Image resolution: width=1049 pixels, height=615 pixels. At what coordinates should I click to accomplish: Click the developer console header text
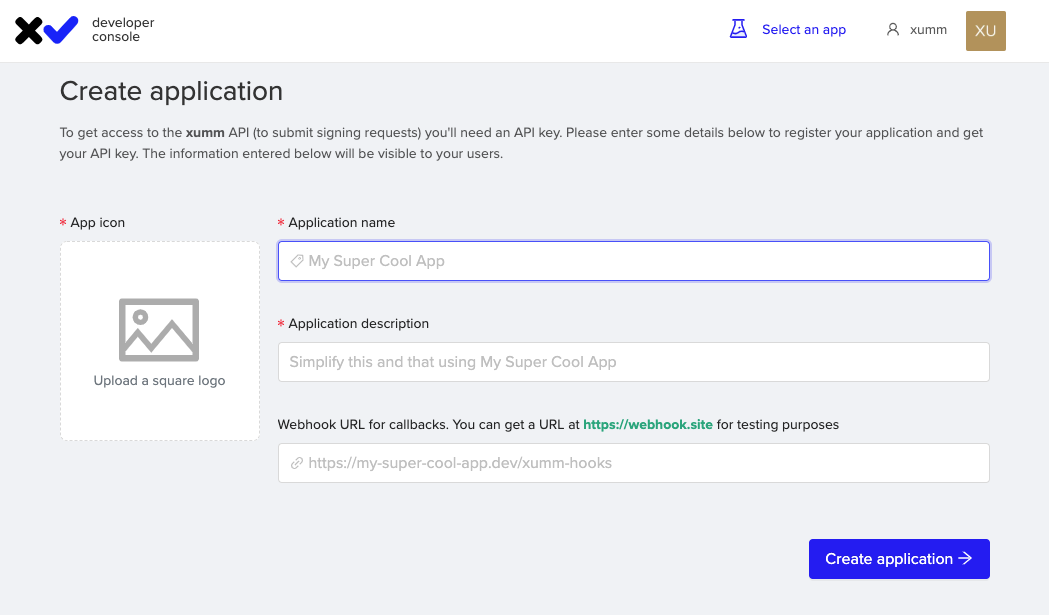[123, 29]
